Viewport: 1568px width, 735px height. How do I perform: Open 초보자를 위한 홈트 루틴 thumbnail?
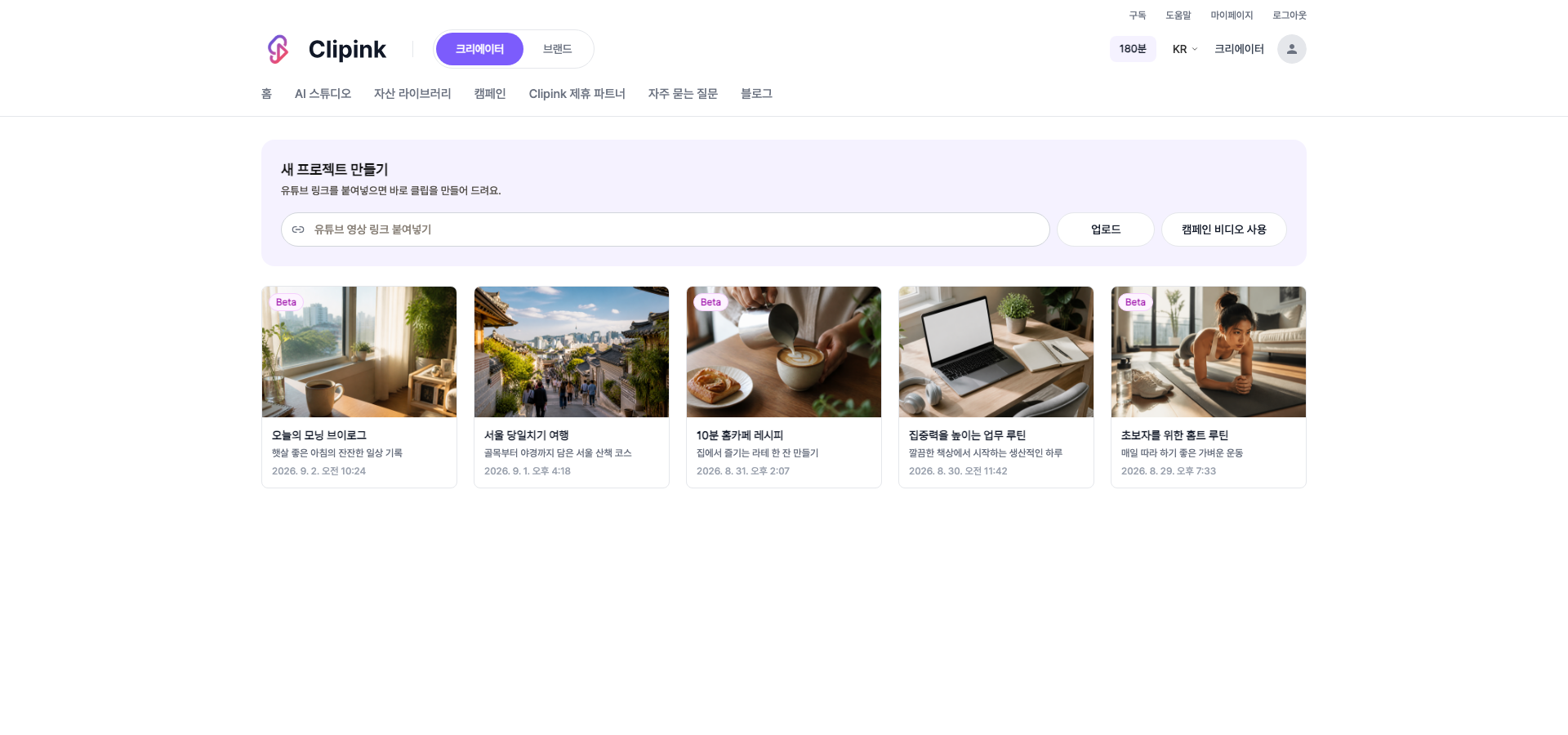pyautogui.click(x=1209, y=352)
